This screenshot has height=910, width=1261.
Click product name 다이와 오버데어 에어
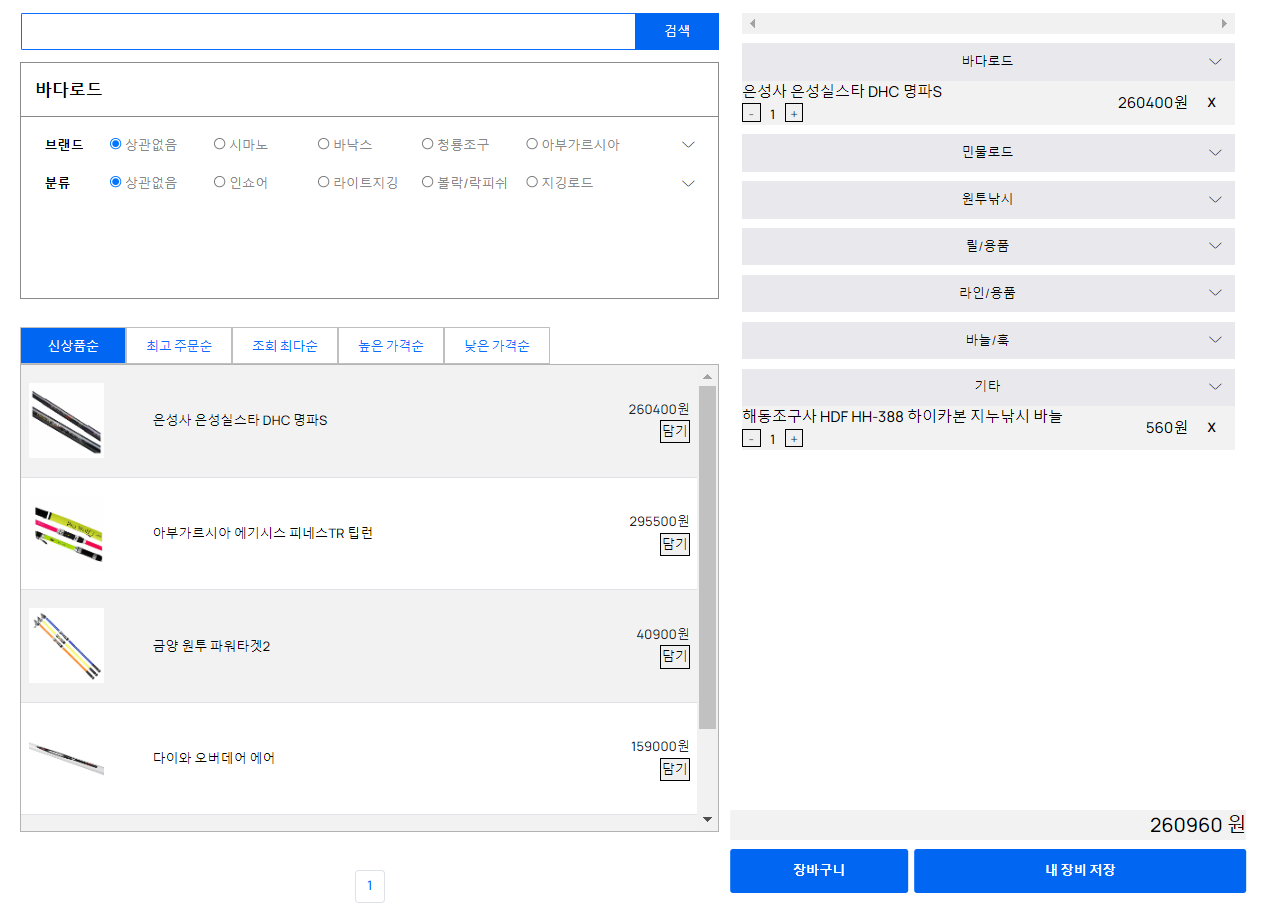[214, 758]
